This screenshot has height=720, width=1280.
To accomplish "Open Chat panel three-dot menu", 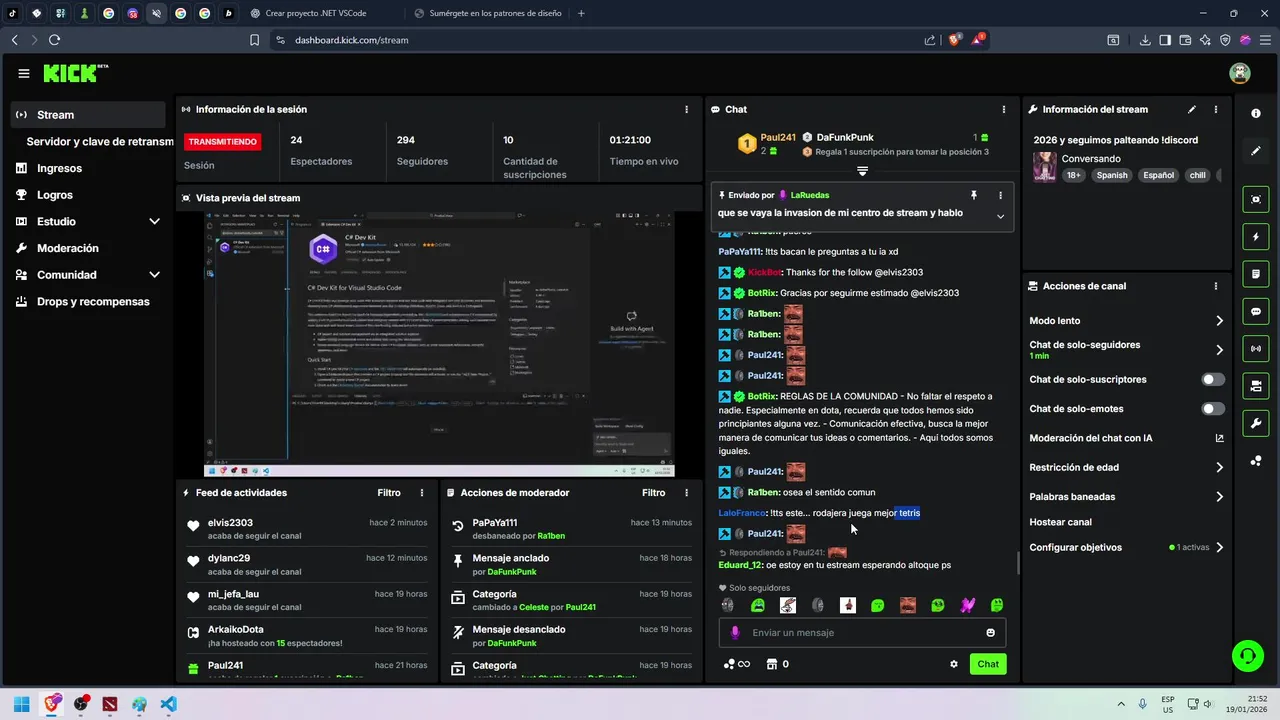I will pos(1004,109).
